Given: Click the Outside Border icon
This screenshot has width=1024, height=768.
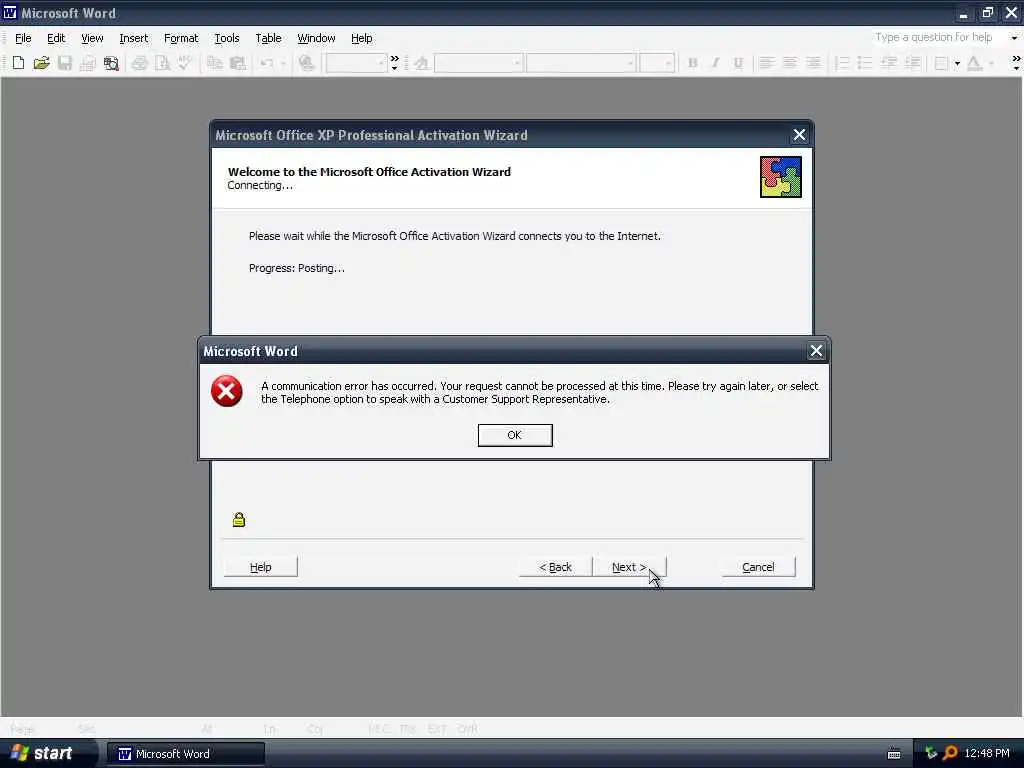Looking at the screenshot, I should [x=941, y=63].
